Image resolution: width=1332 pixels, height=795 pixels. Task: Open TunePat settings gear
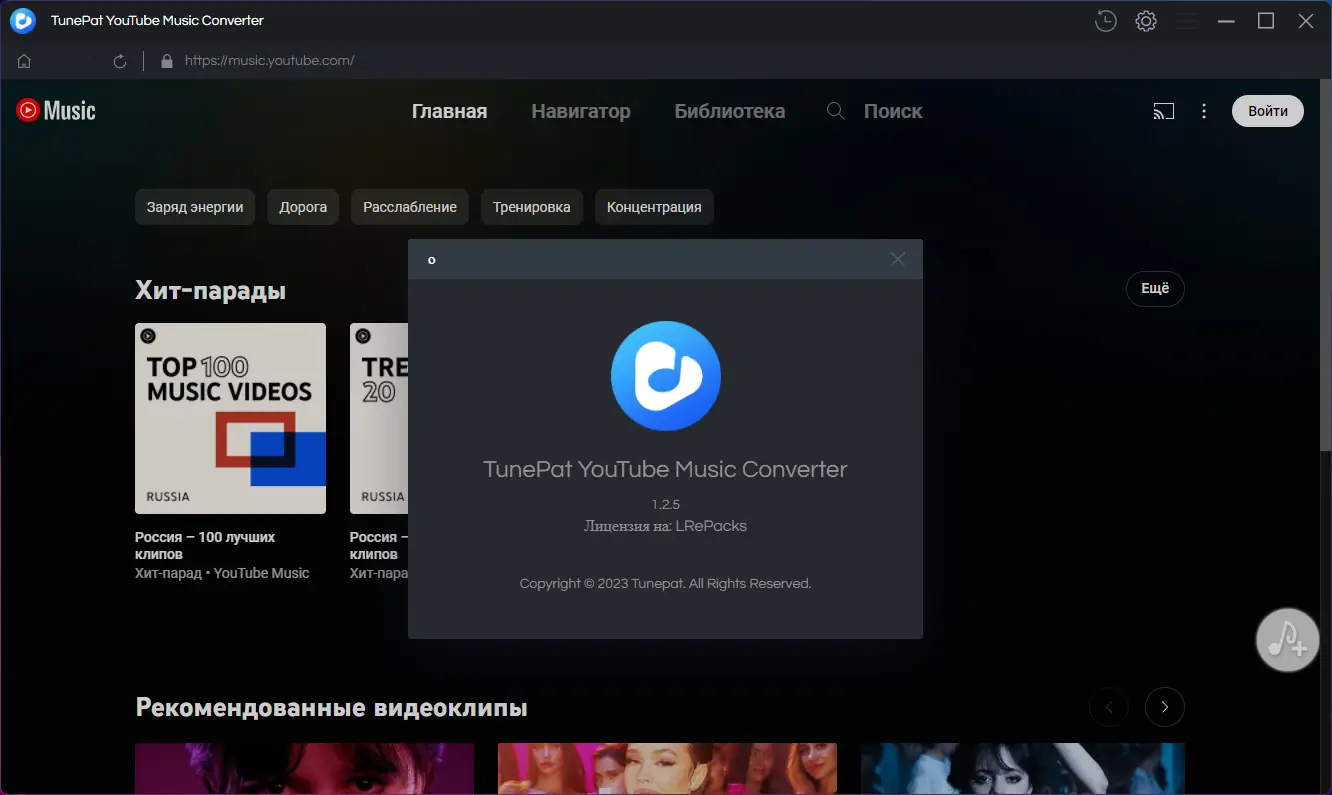[1146, 21]
